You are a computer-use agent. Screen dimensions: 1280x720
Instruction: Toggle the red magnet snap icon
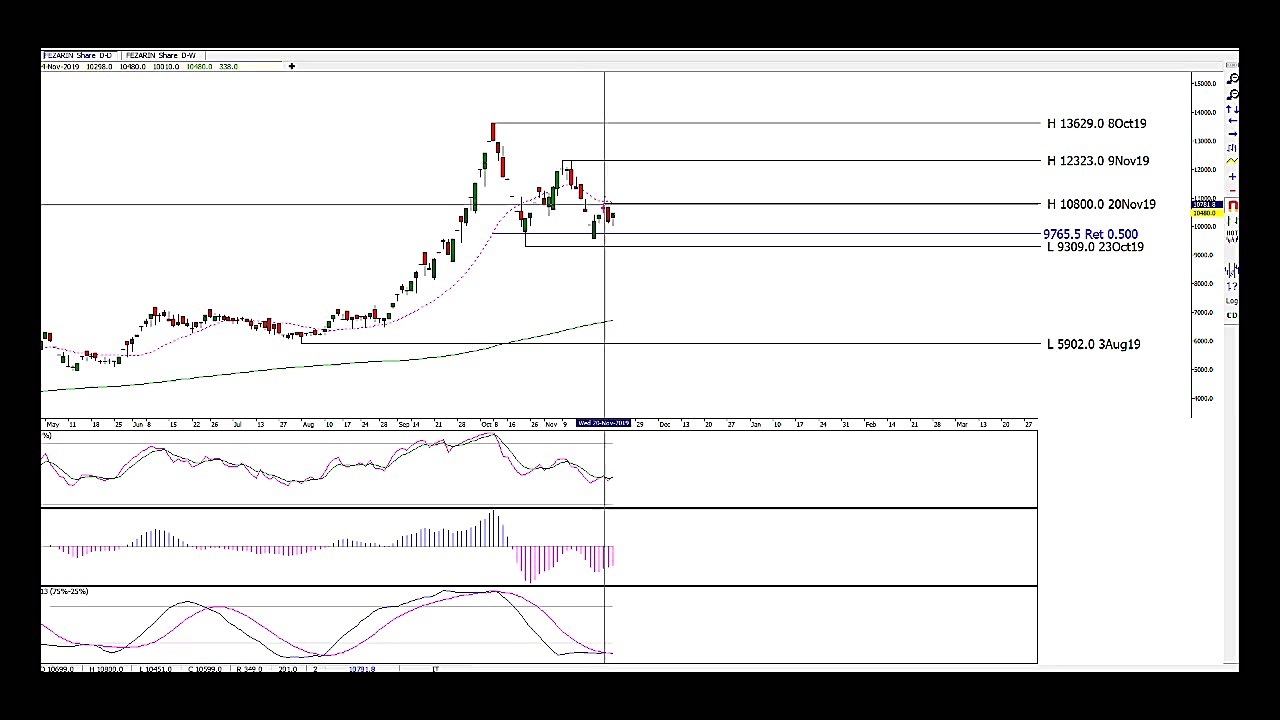[x=1233, y=205]
